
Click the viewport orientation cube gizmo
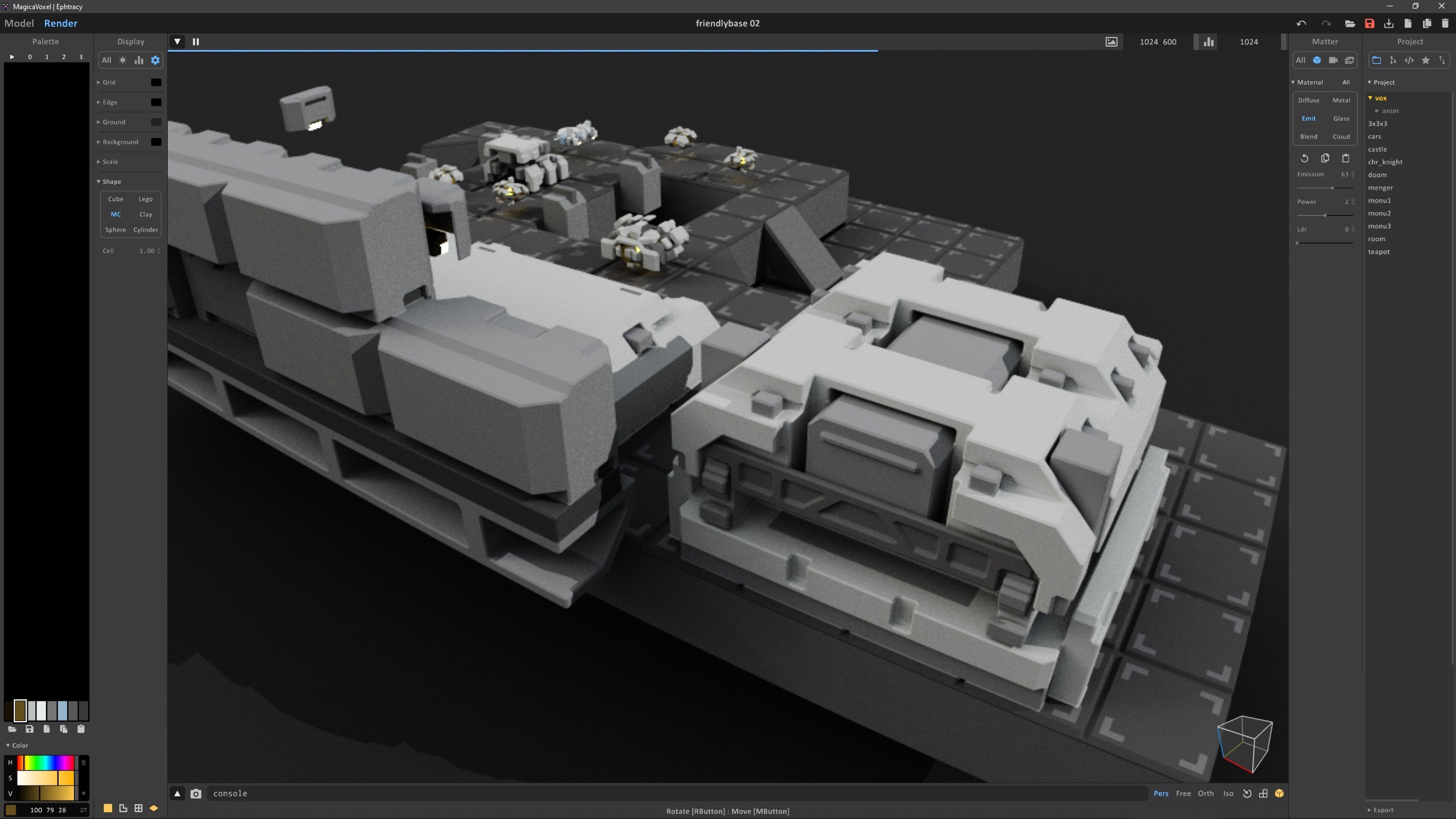pyautogui.click(x=1245, y=744)
